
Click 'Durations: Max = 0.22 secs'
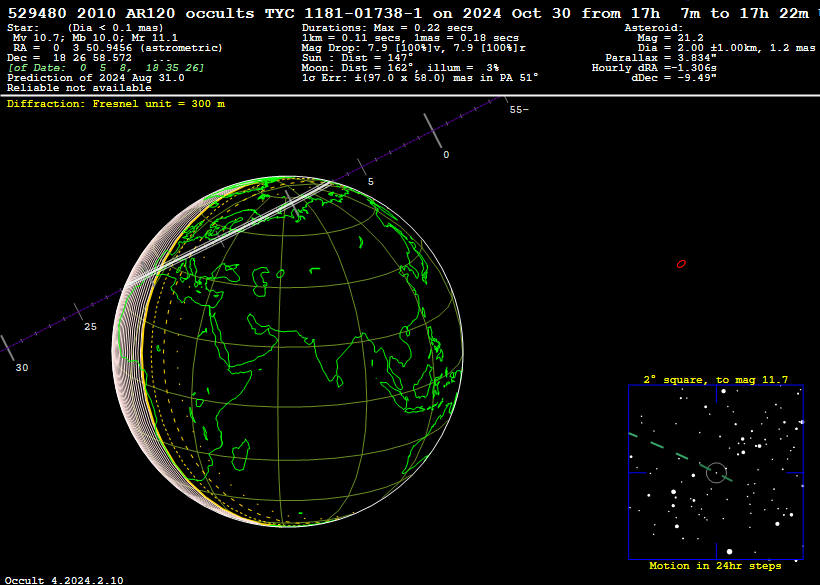[x=387, y=28]
